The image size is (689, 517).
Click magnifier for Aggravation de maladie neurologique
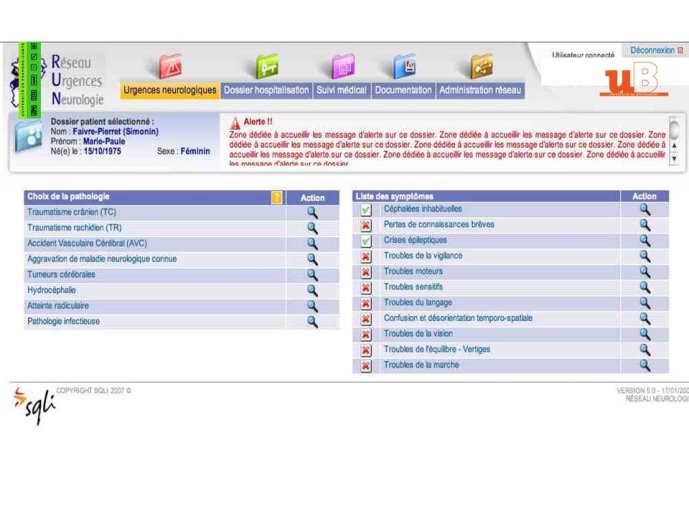pyautogui.click(x=312, y=259)
